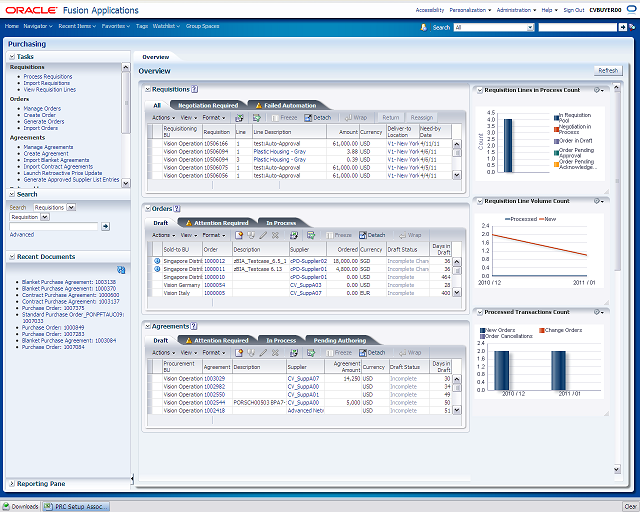This screenshot has width=640, height=512.
Task: Click the icon right of global search go
Action: [632, 27]
